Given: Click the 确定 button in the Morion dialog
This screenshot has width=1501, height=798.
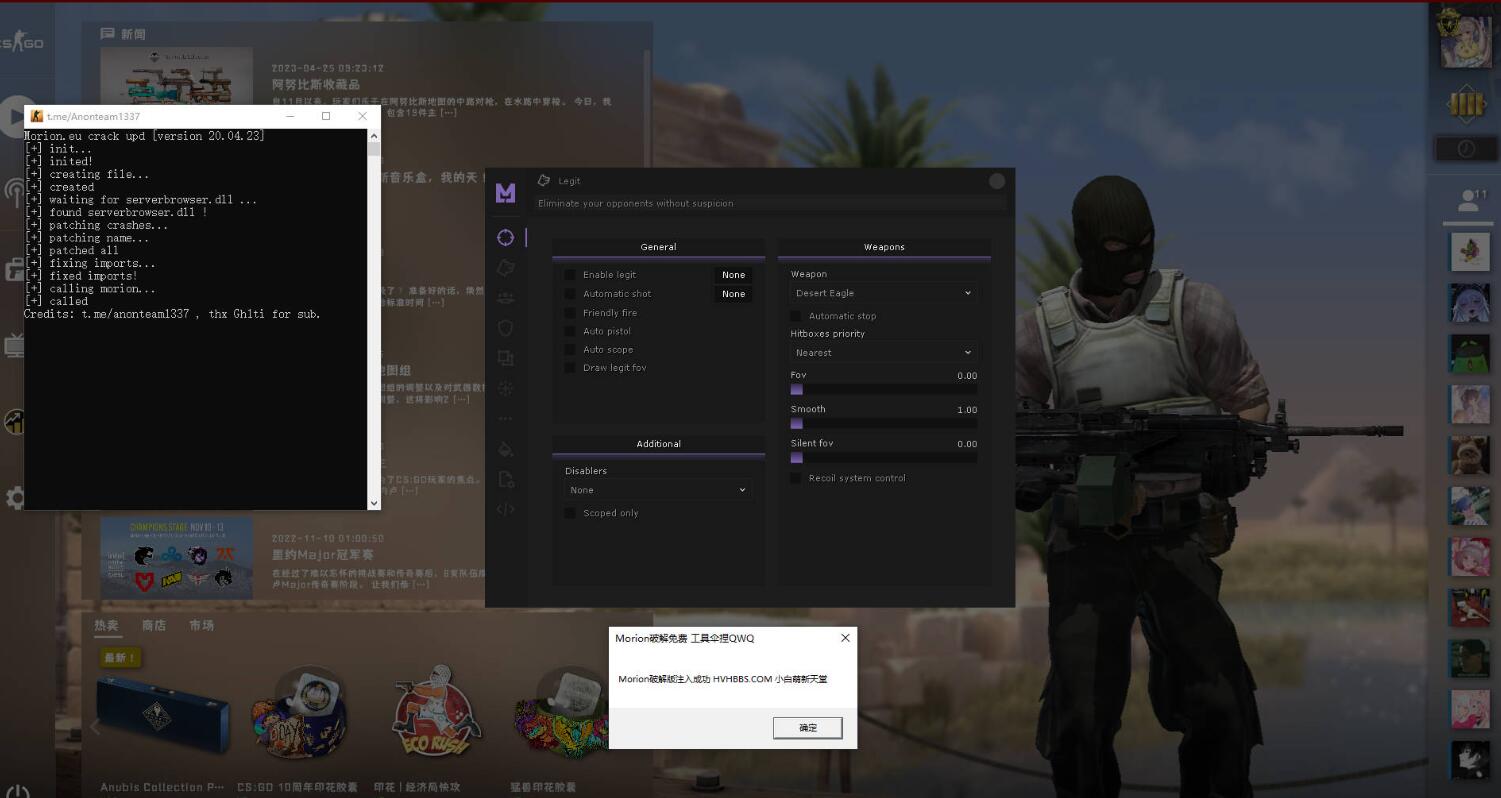Looking at the screenshot, I should 807,727.
